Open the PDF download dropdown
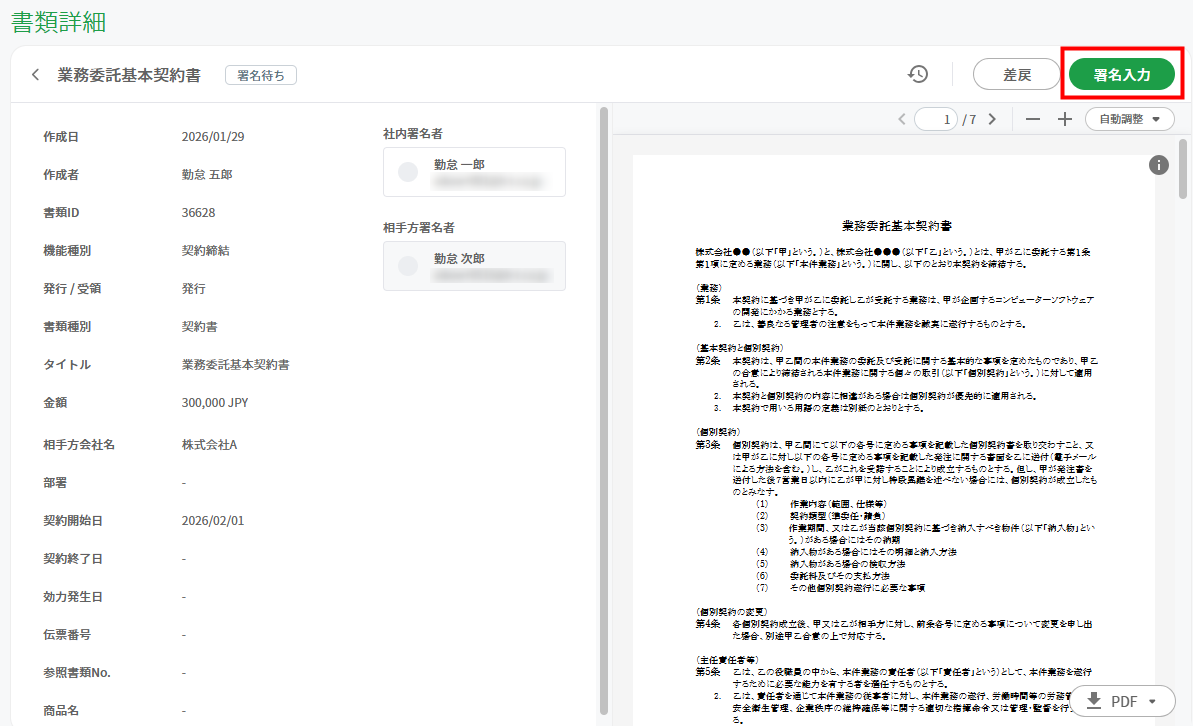Screen dimensions: 1193x726 point(1122,701)
